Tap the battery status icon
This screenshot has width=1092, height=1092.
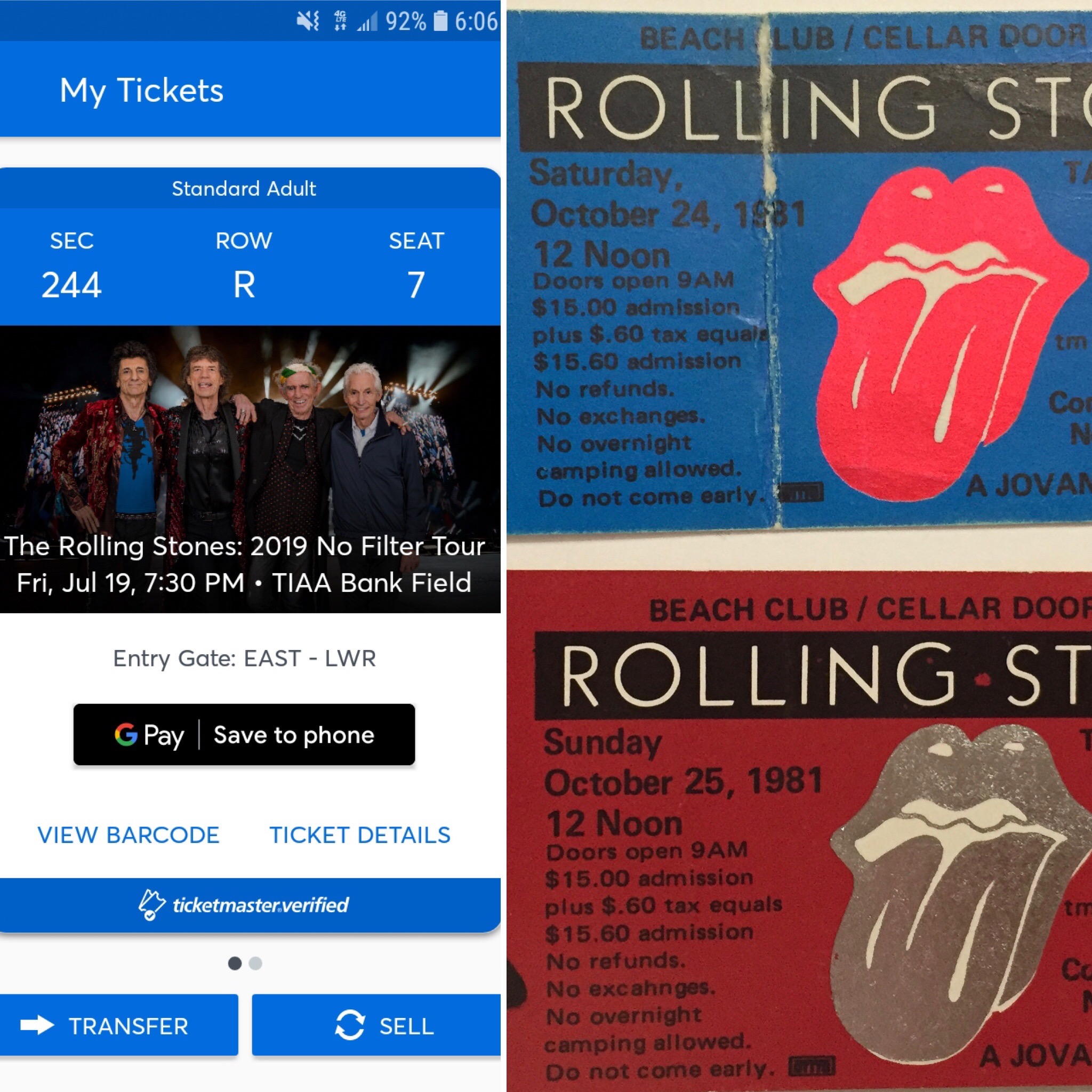click(x=440, y=21)
